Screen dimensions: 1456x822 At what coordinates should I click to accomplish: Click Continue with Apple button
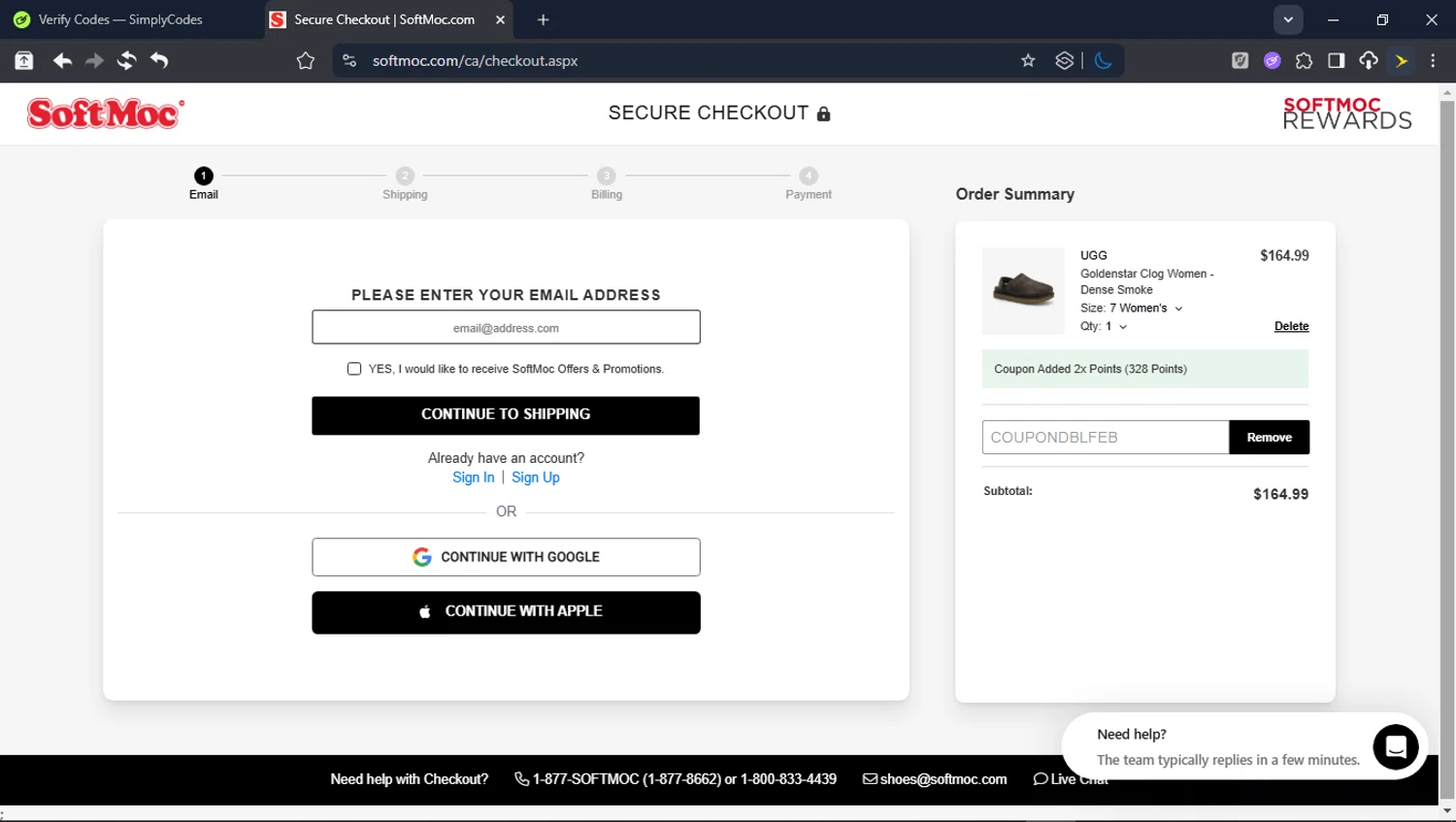point(506,612)
